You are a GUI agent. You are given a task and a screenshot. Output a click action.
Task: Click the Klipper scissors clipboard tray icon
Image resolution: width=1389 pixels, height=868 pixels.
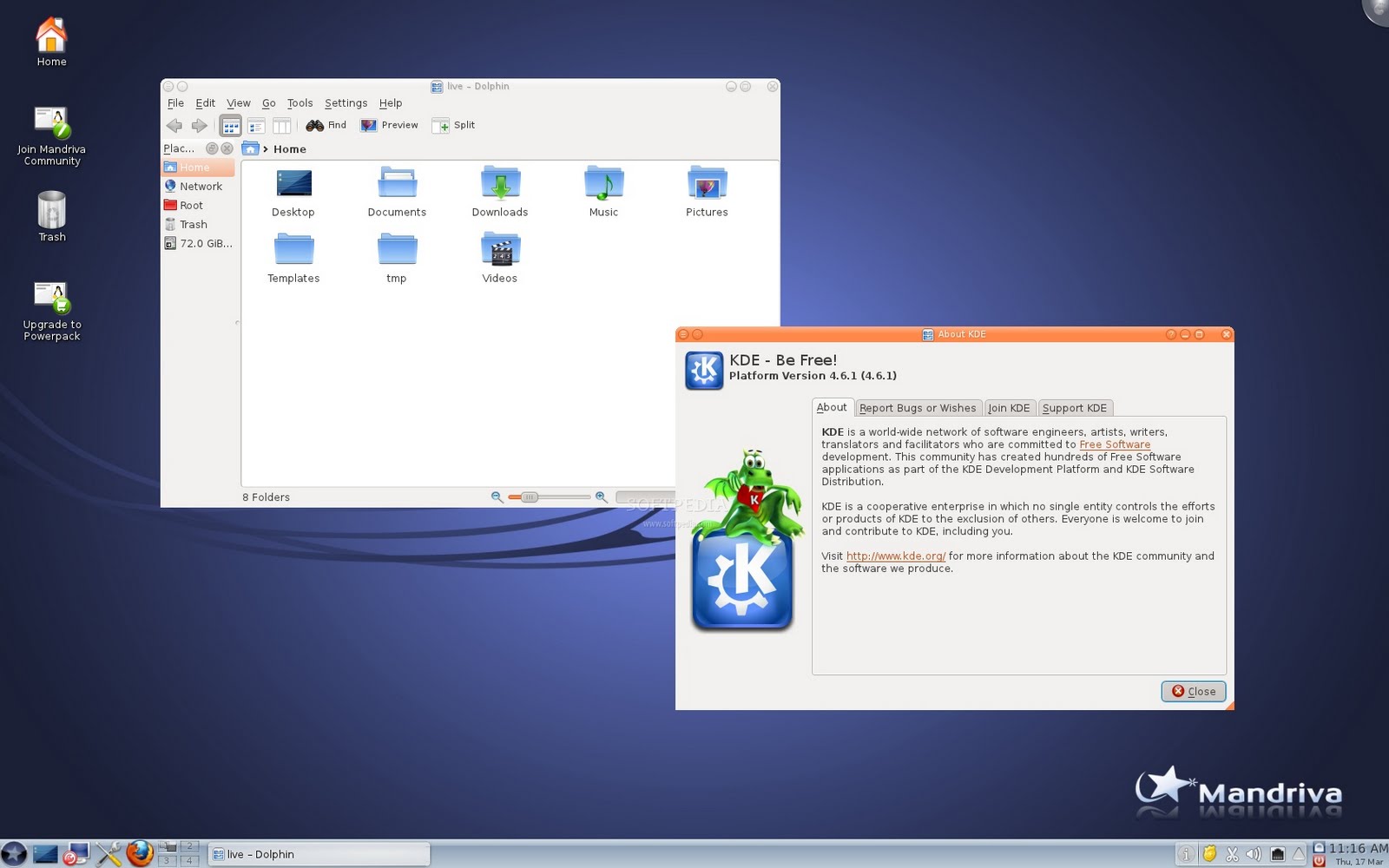pyautogui.click(x=1232, y=855)
